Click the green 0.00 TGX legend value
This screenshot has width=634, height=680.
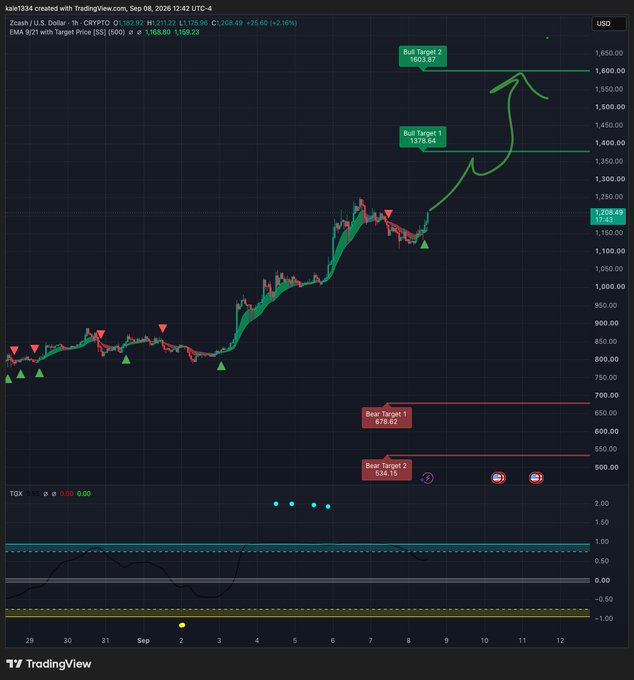click(84, 494)
